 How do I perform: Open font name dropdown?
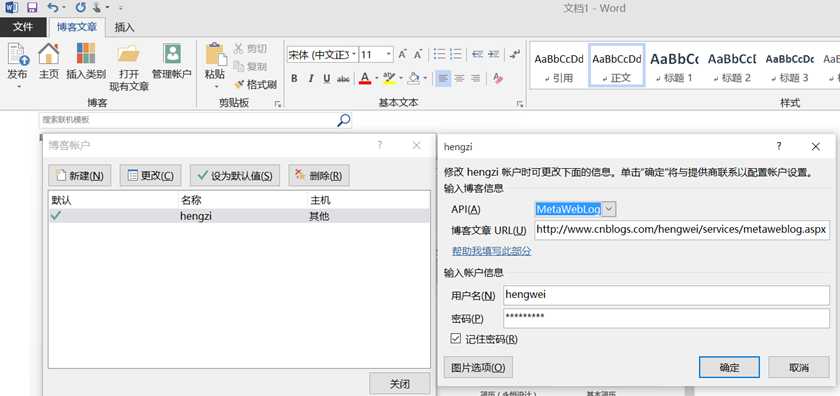(354, 55)
